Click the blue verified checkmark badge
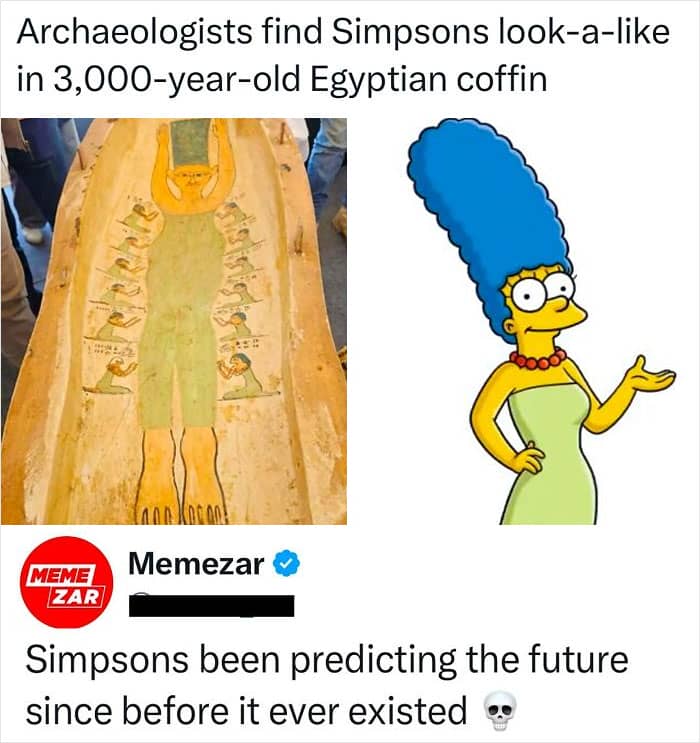 (286, 563)
